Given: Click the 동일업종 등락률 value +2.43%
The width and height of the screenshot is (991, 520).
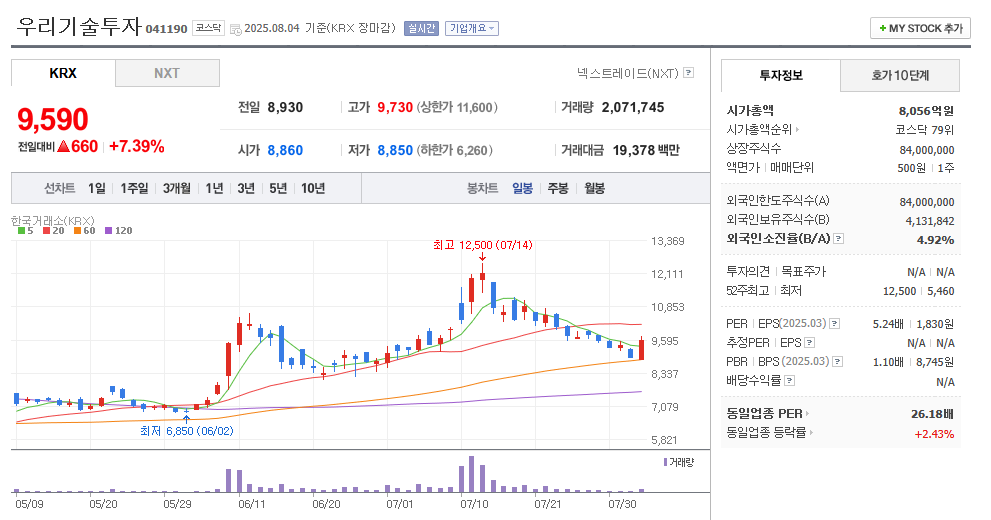Looking at the screenshot, I should (x=934, y=434).
